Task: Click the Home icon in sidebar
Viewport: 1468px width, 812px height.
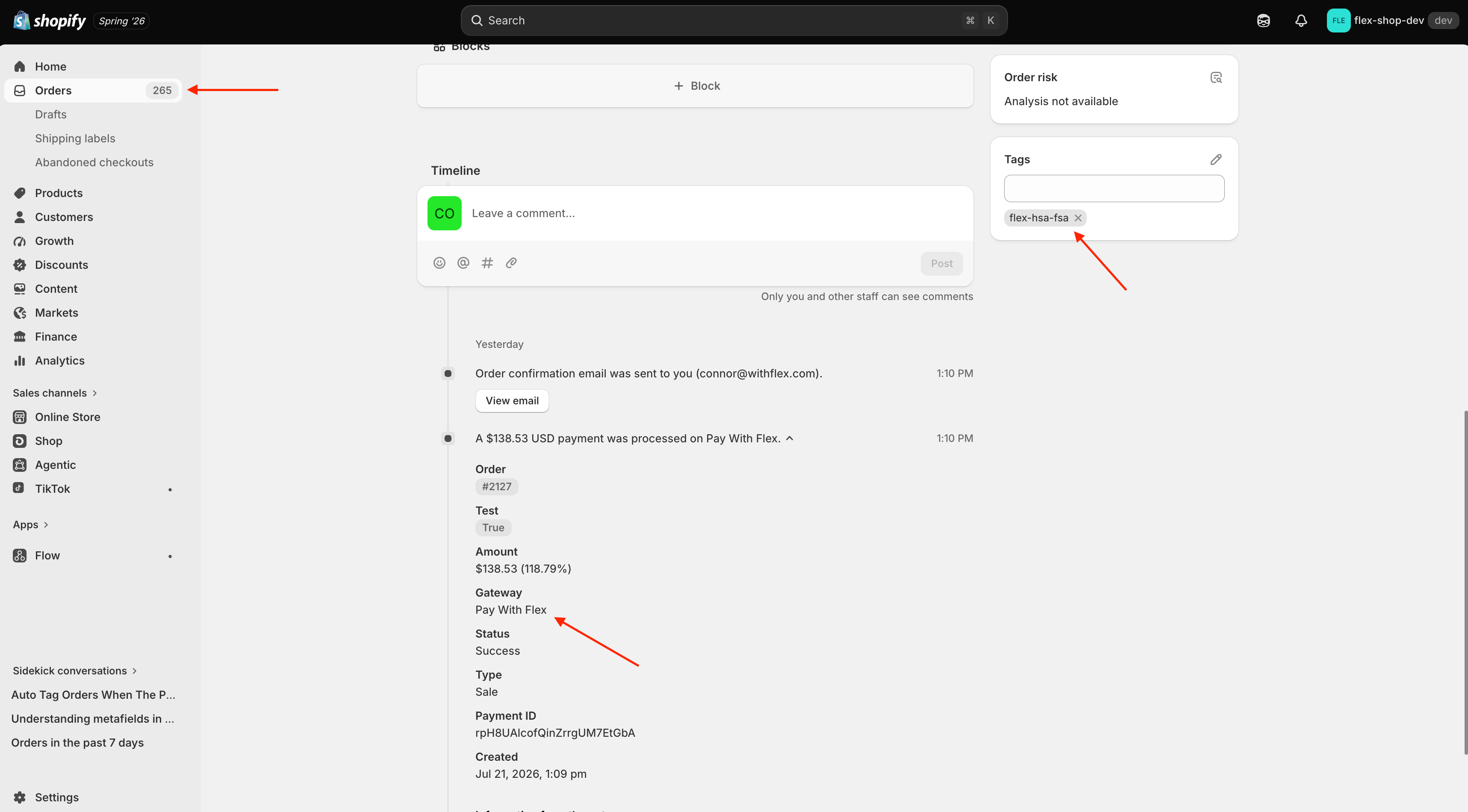Action: point(20,67)
